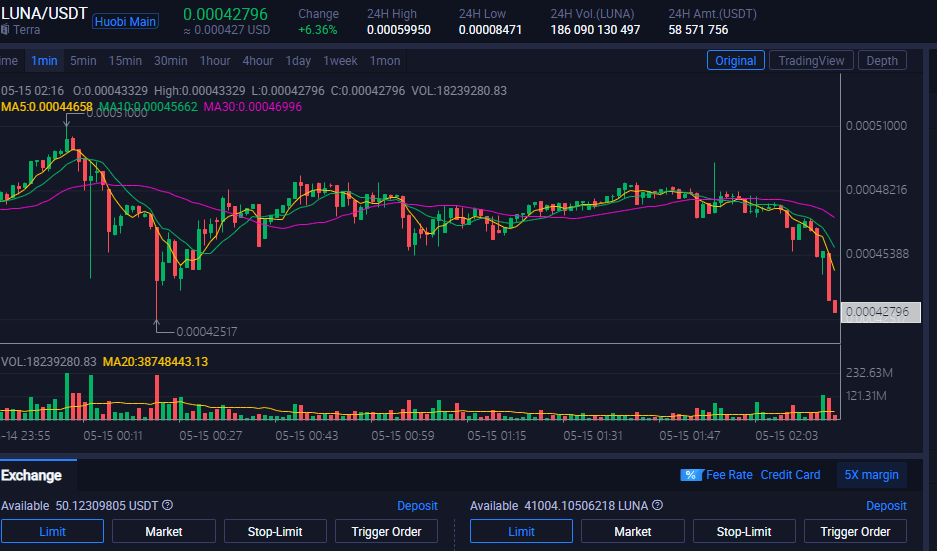Open the Exchange tab
This screenshot has width=937, height=551.
pyautogui.click(x=31, y=475)
